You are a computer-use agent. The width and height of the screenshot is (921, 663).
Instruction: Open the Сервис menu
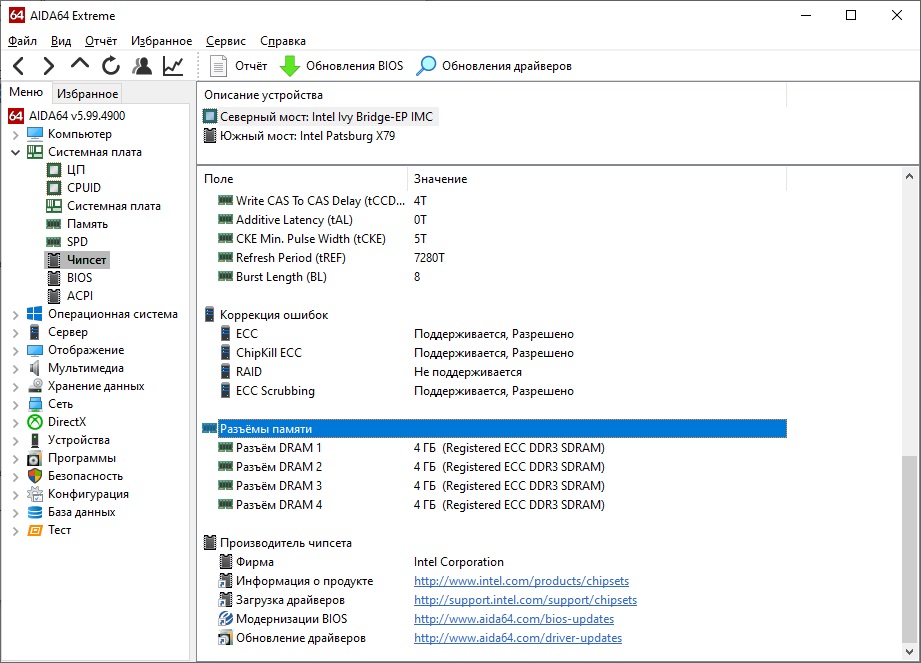(x=226, y=41)
